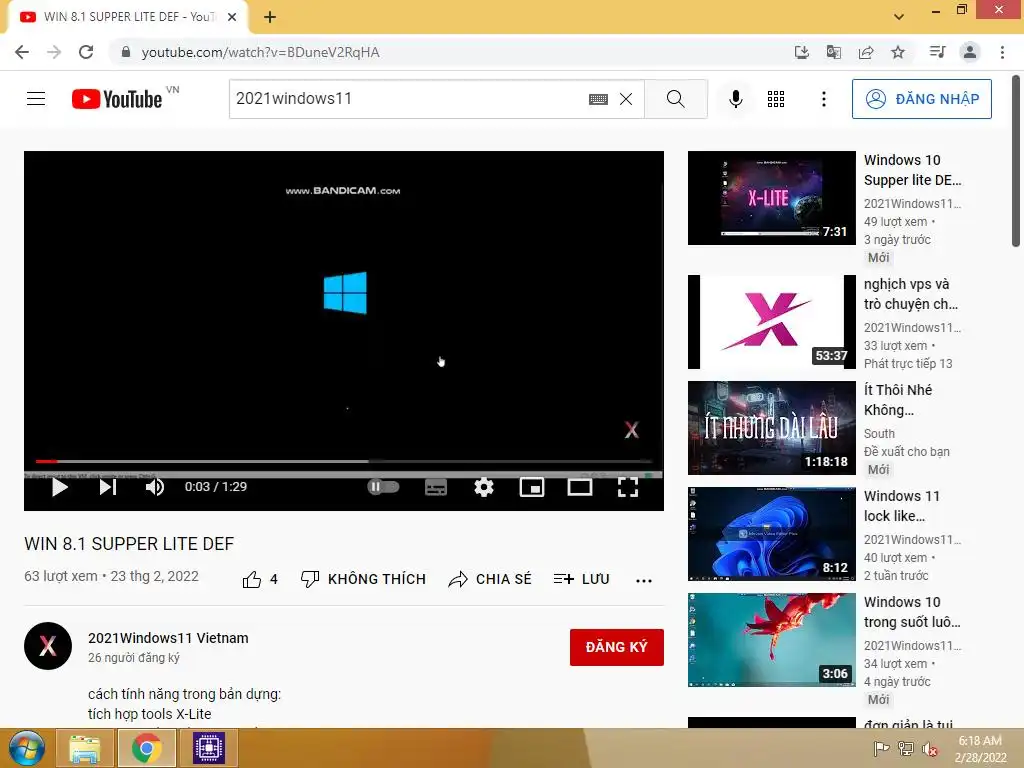Switch to miniplayer mode

[532, 487]
